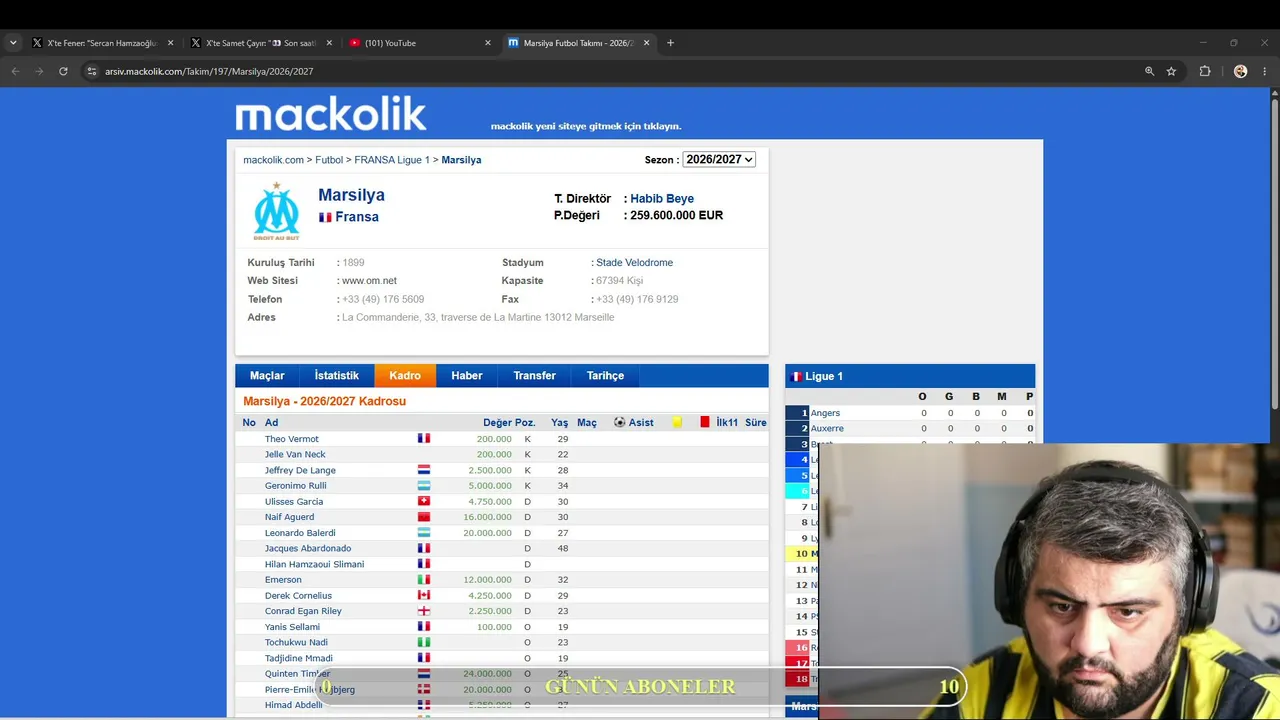Click the mackolik.com breadcrumb link
Screen dimensions: 1280x720
click(273, 160)
